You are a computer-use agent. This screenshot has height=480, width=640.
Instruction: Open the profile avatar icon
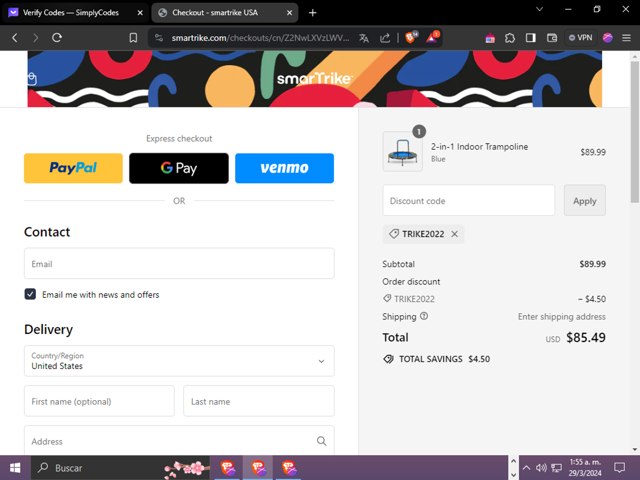pyautogui.click(x=608, y=38)
